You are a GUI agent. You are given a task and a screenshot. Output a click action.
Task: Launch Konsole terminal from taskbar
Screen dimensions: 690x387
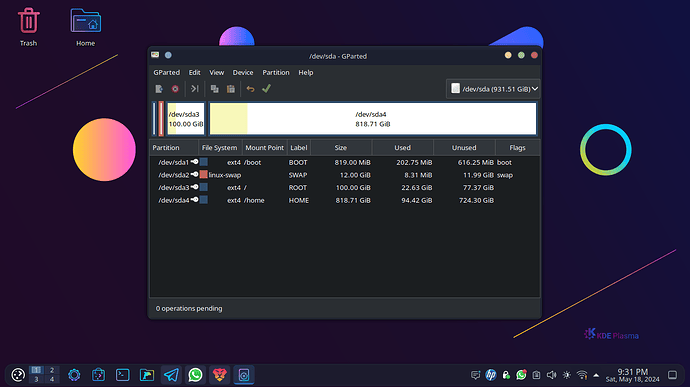pos(123,375)
